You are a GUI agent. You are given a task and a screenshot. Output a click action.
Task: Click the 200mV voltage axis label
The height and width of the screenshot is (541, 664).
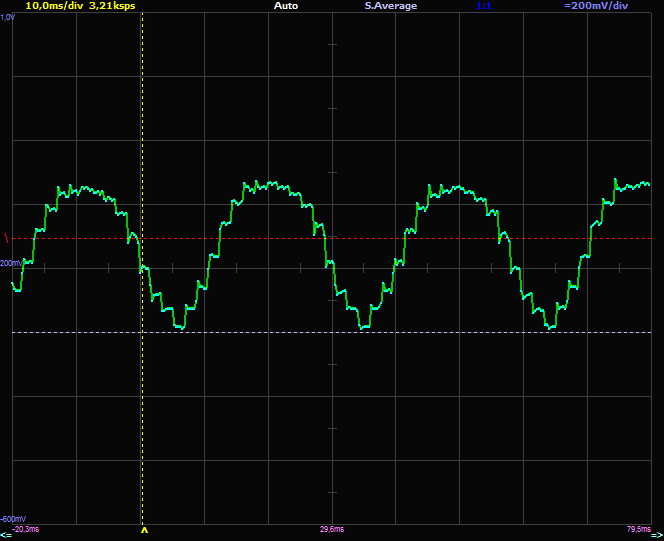click(x=12, y=263)
